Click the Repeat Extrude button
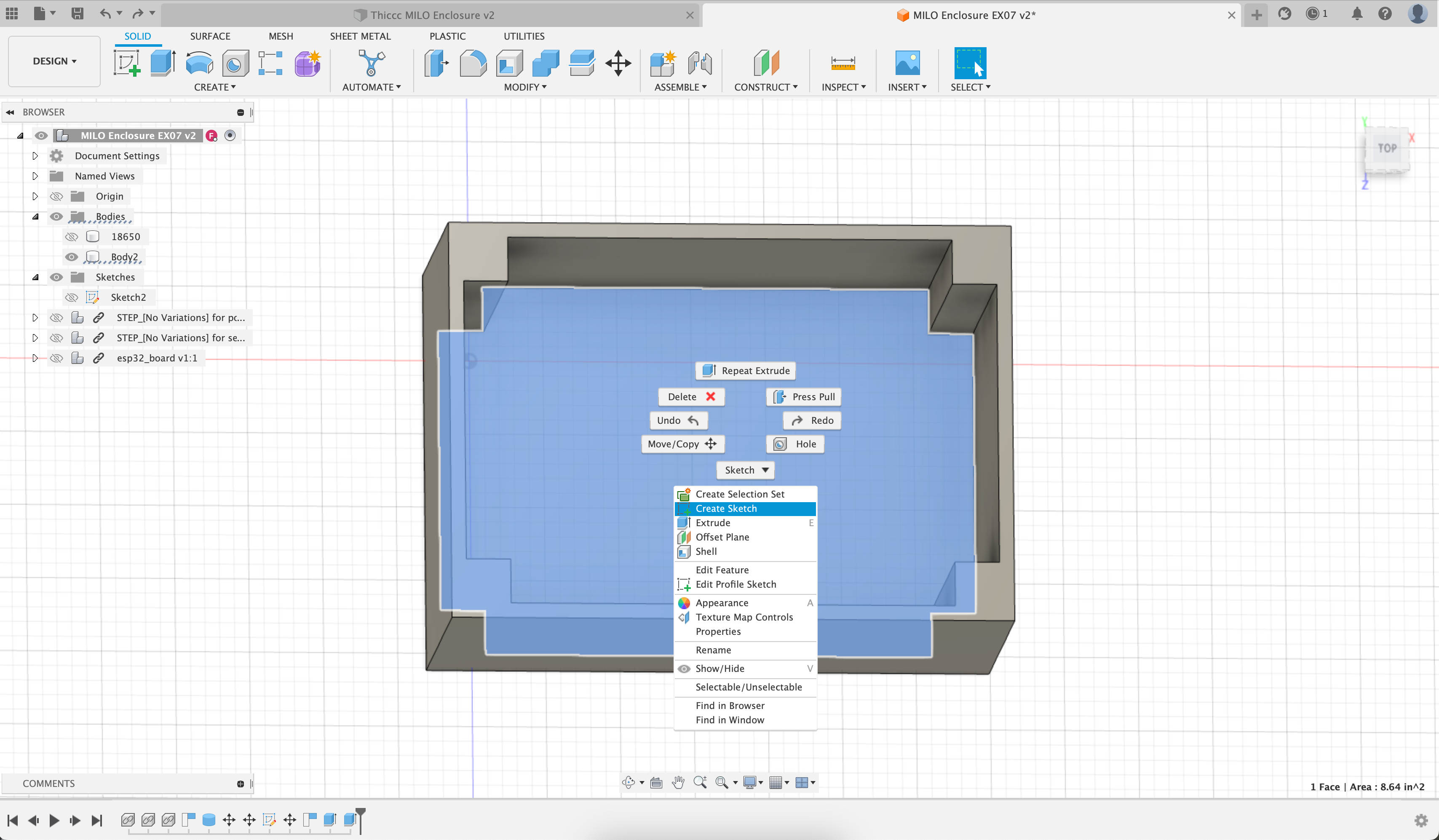 (745, 371)
